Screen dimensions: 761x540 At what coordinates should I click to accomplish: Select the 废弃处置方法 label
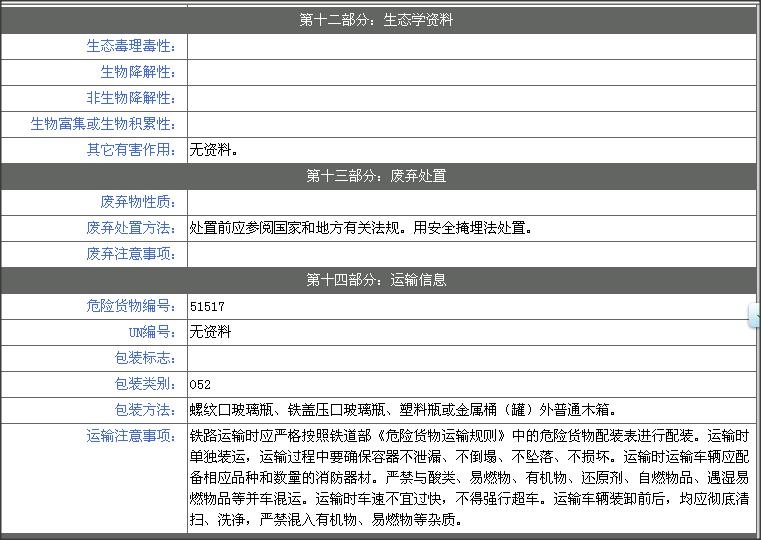click(x=131, y=228)
